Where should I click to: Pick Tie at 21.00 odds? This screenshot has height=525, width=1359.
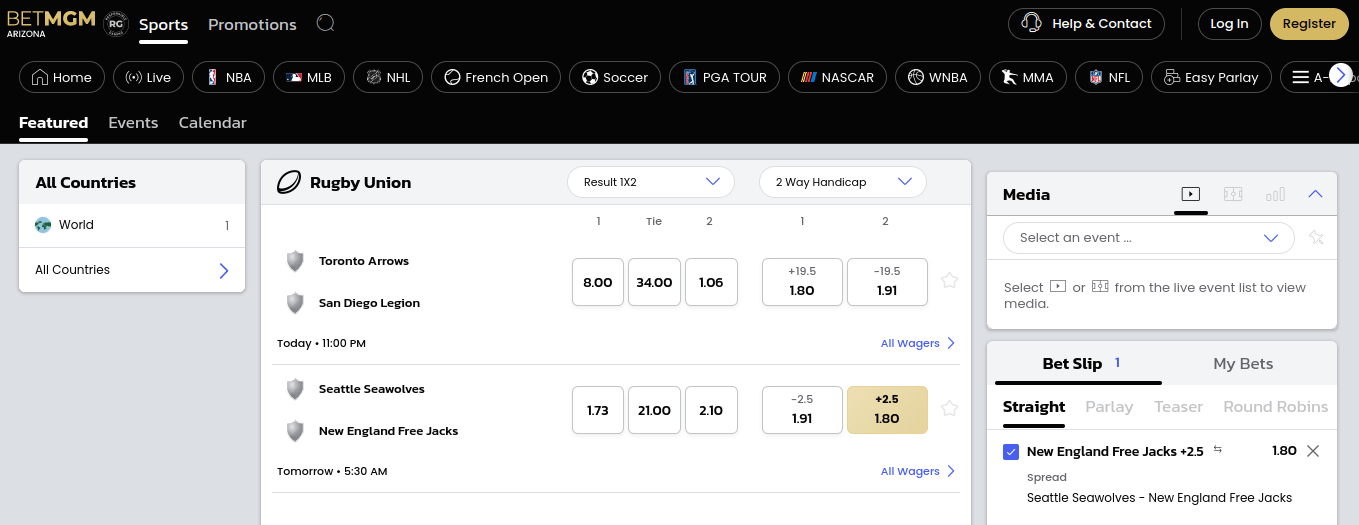pyautogui.click(x=654, y=410)
